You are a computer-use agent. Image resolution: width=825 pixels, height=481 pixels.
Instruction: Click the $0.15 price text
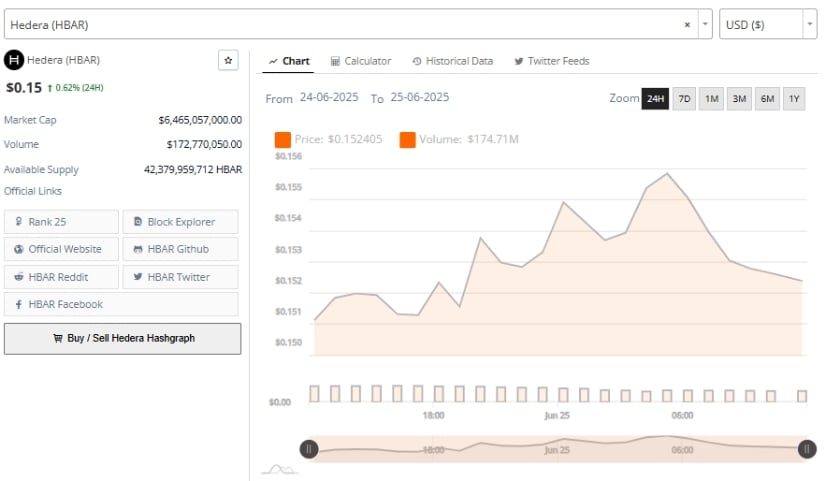tap(24, 87)
